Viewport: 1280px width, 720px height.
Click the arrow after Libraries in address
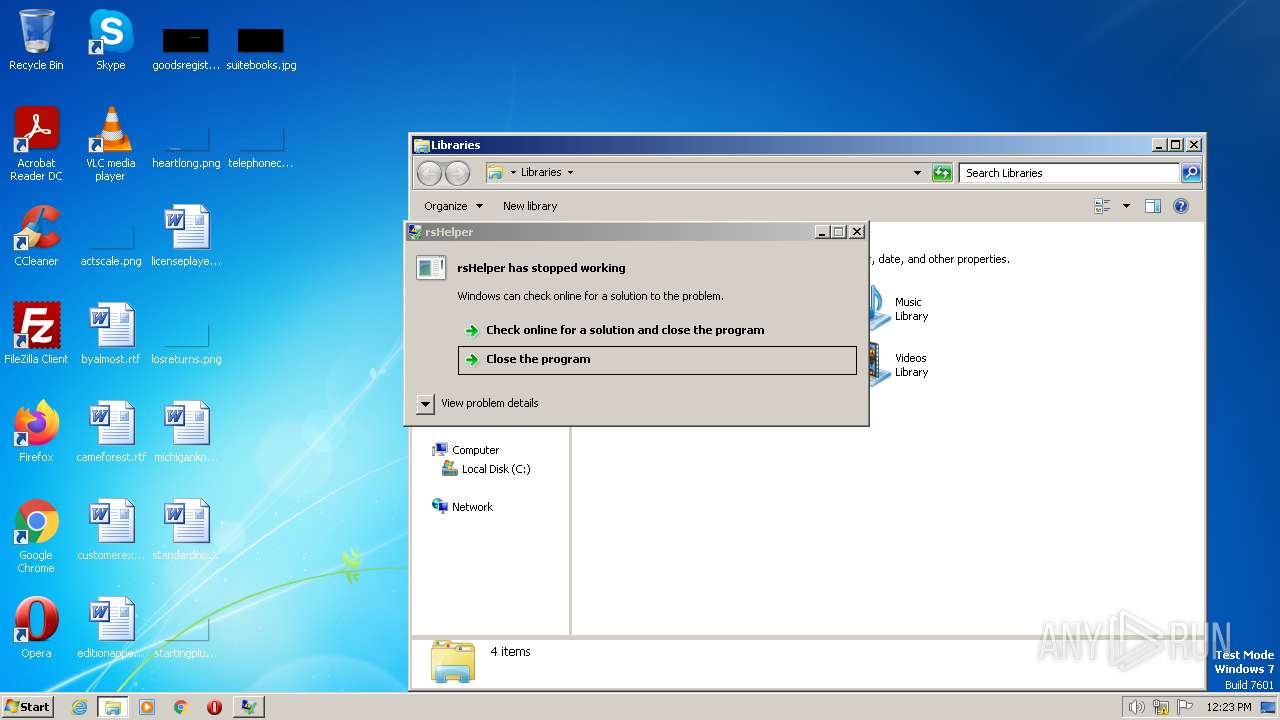click(x=570, y=172)
